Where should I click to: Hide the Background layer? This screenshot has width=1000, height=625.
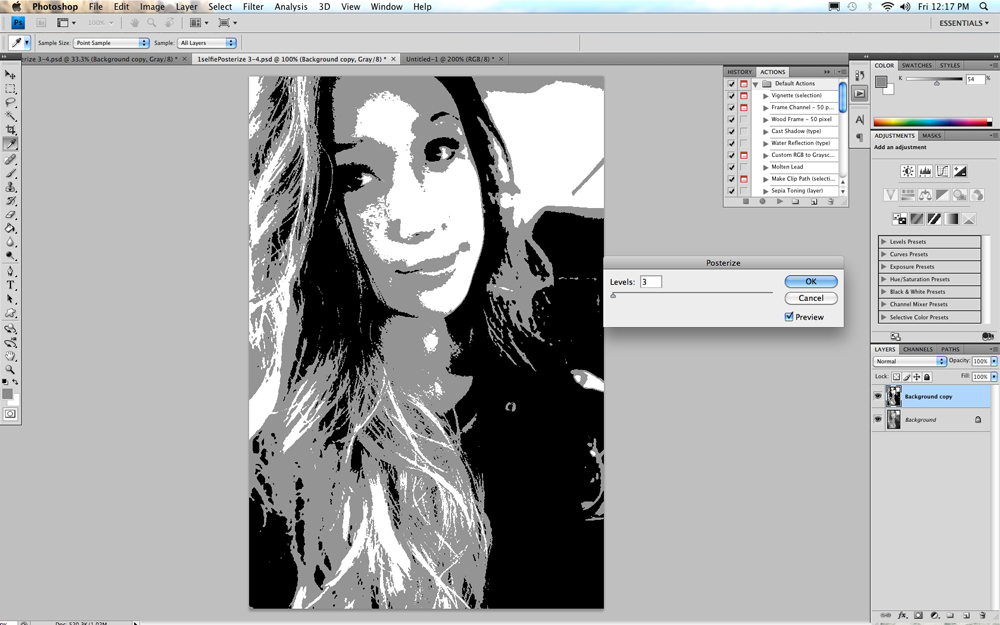coord(878,420)
